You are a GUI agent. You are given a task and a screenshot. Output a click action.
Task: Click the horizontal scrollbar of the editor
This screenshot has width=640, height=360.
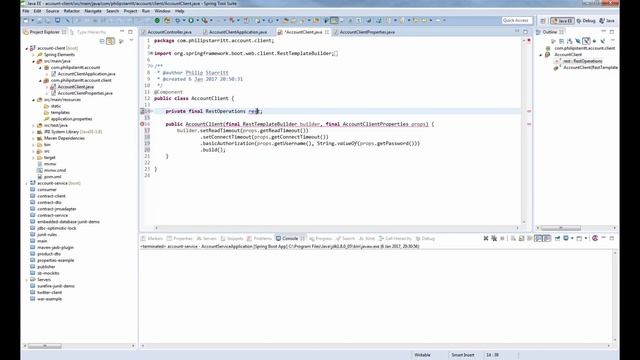(x=337, y=228)
